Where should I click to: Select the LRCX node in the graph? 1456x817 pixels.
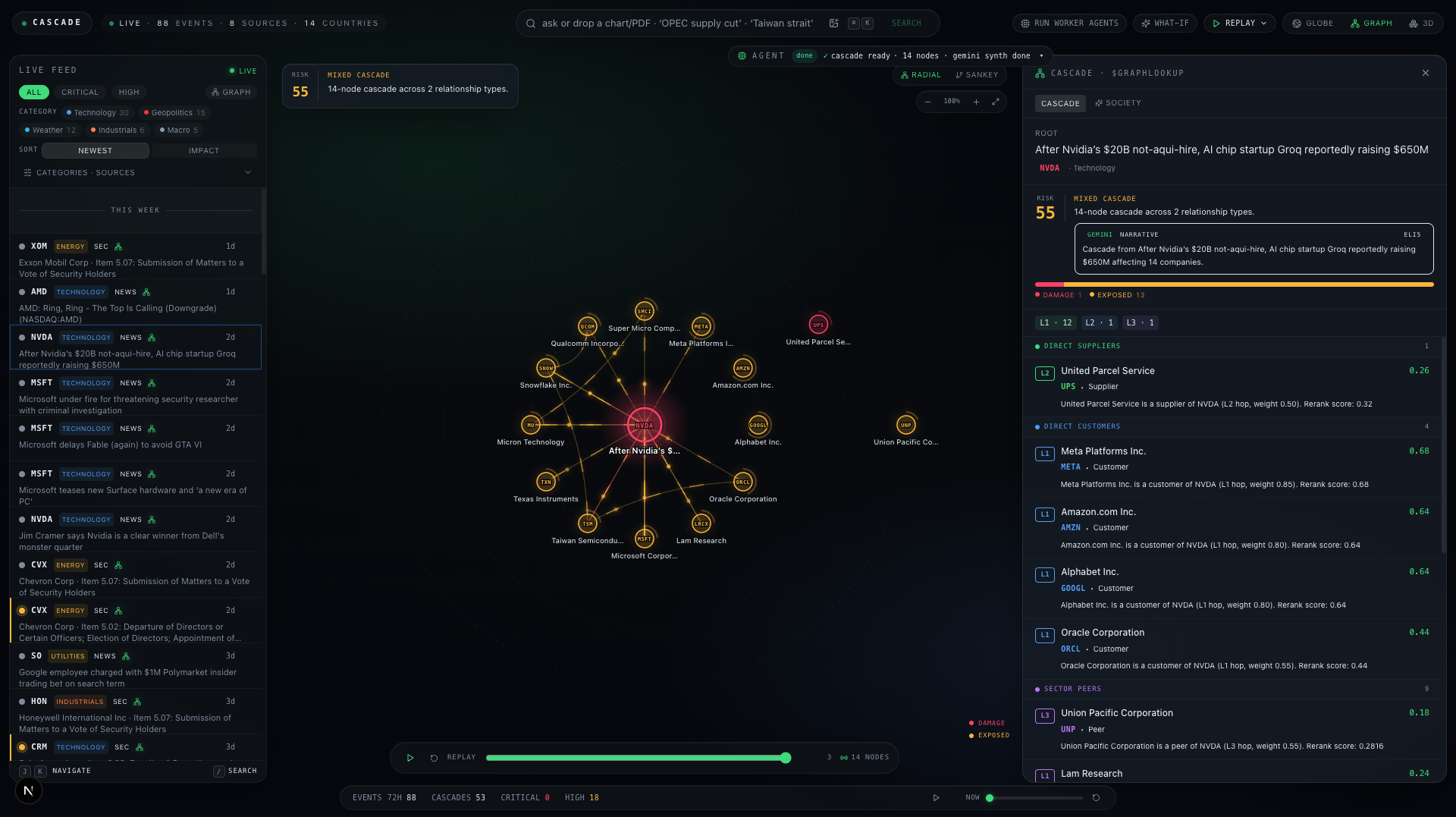pos(701,523)
